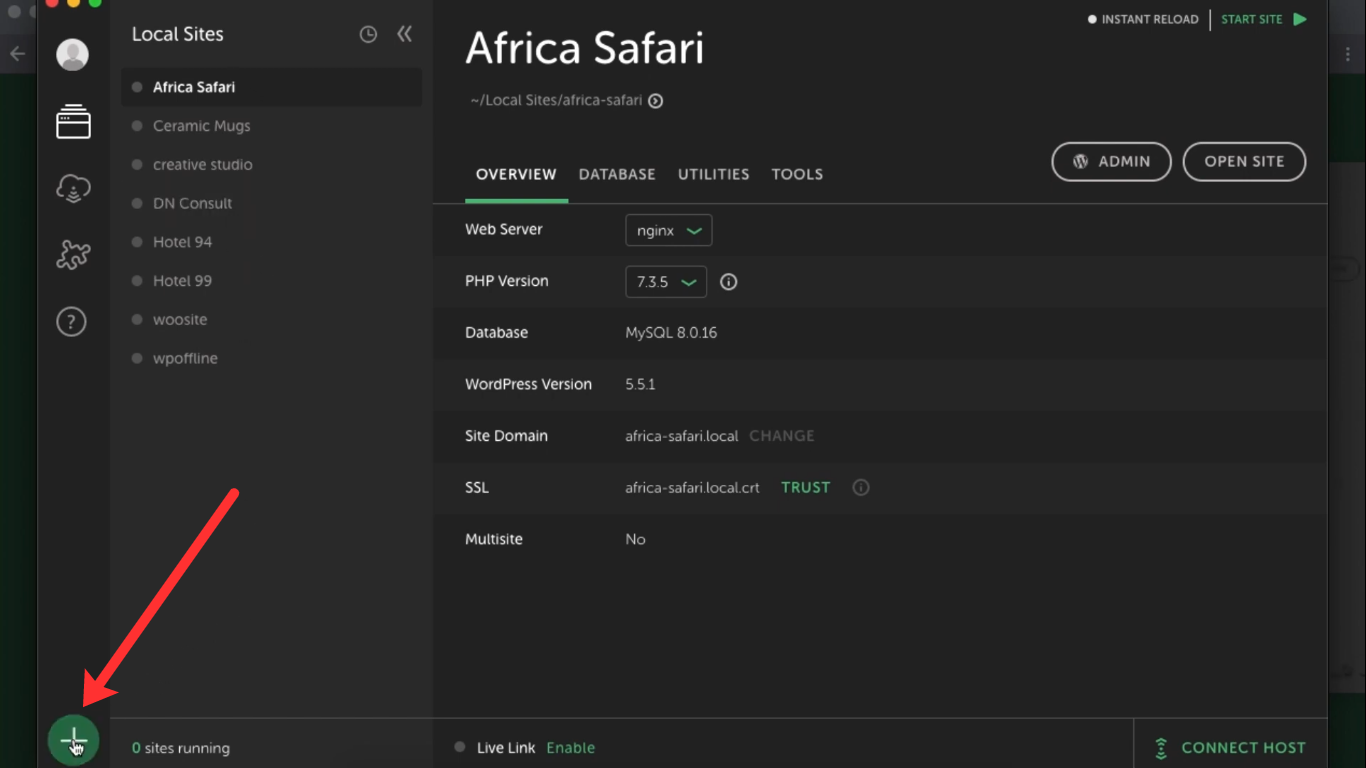
Task: Click the "~/Local Sites/africa-safari" path text
Action: point(556,101)
